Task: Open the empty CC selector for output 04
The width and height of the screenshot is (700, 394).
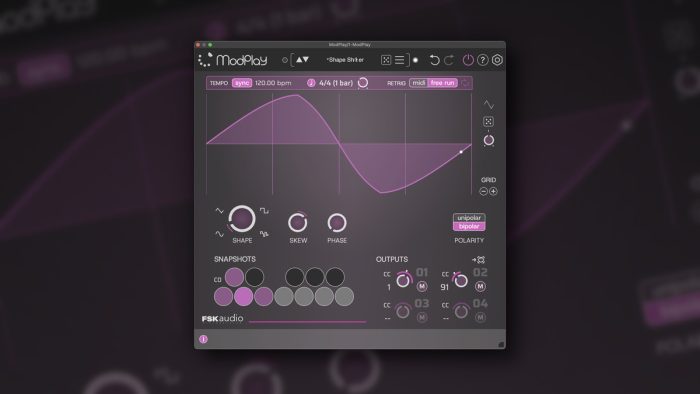Action: pos(446,318)
